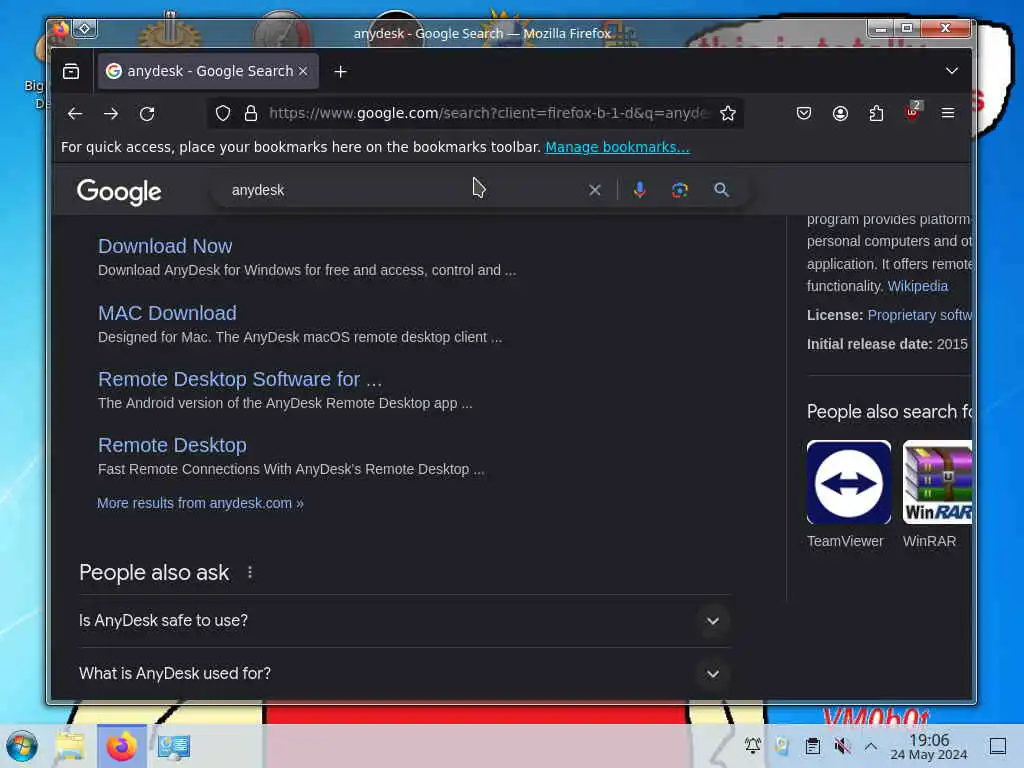This screenshot has width=1024, height=768.
Task: Go back with the browser back arrow
Action: click(75, 114)
